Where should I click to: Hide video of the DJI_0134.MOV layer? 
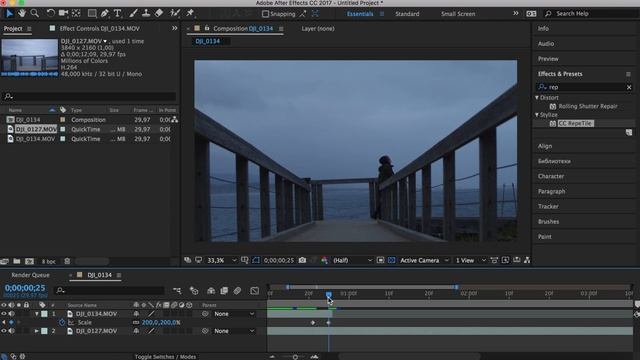(x=4, y=314)
